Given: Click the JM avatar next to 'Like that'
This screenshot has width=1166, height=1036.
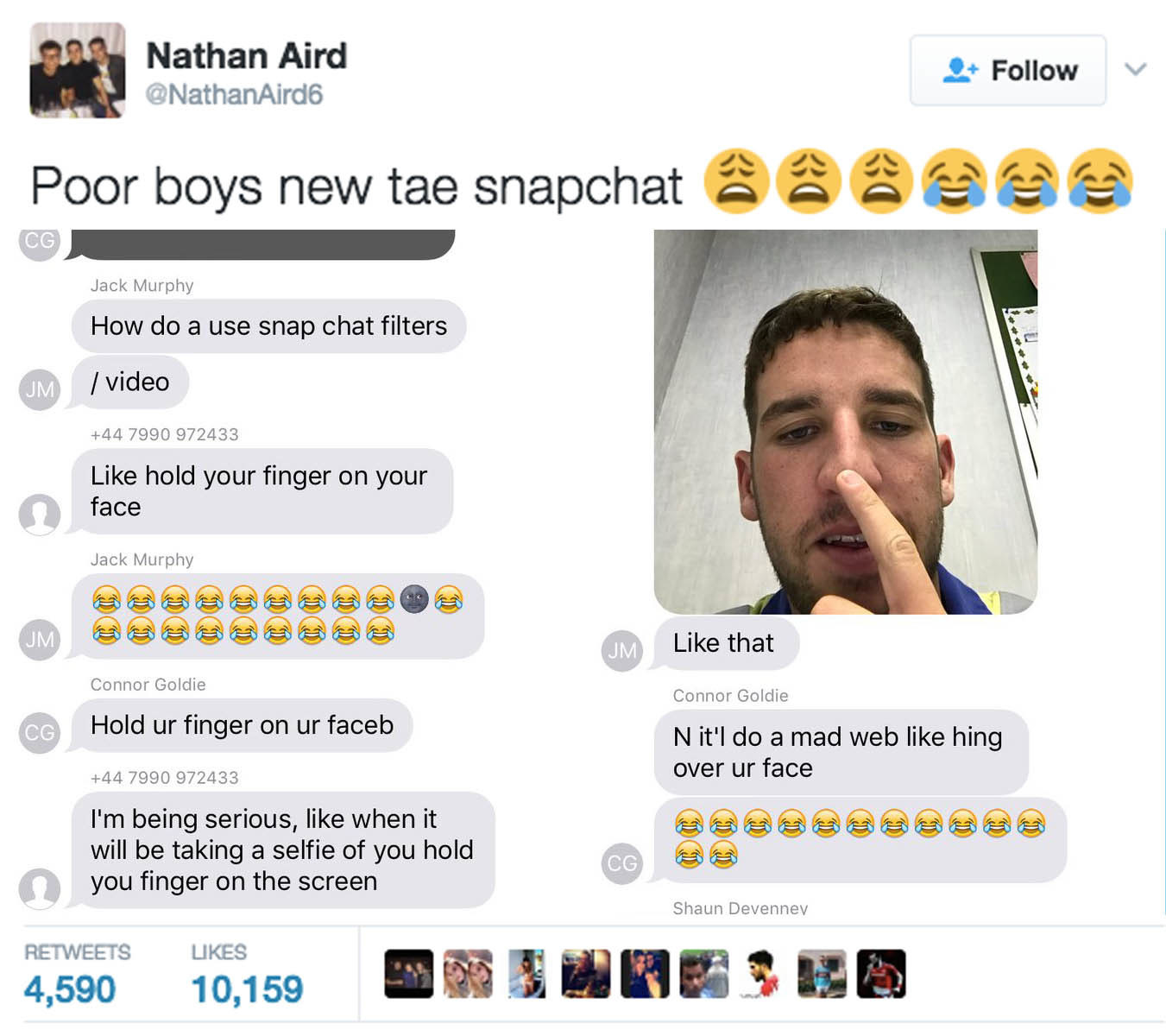Looking at the screenshot, I should 622,651.
